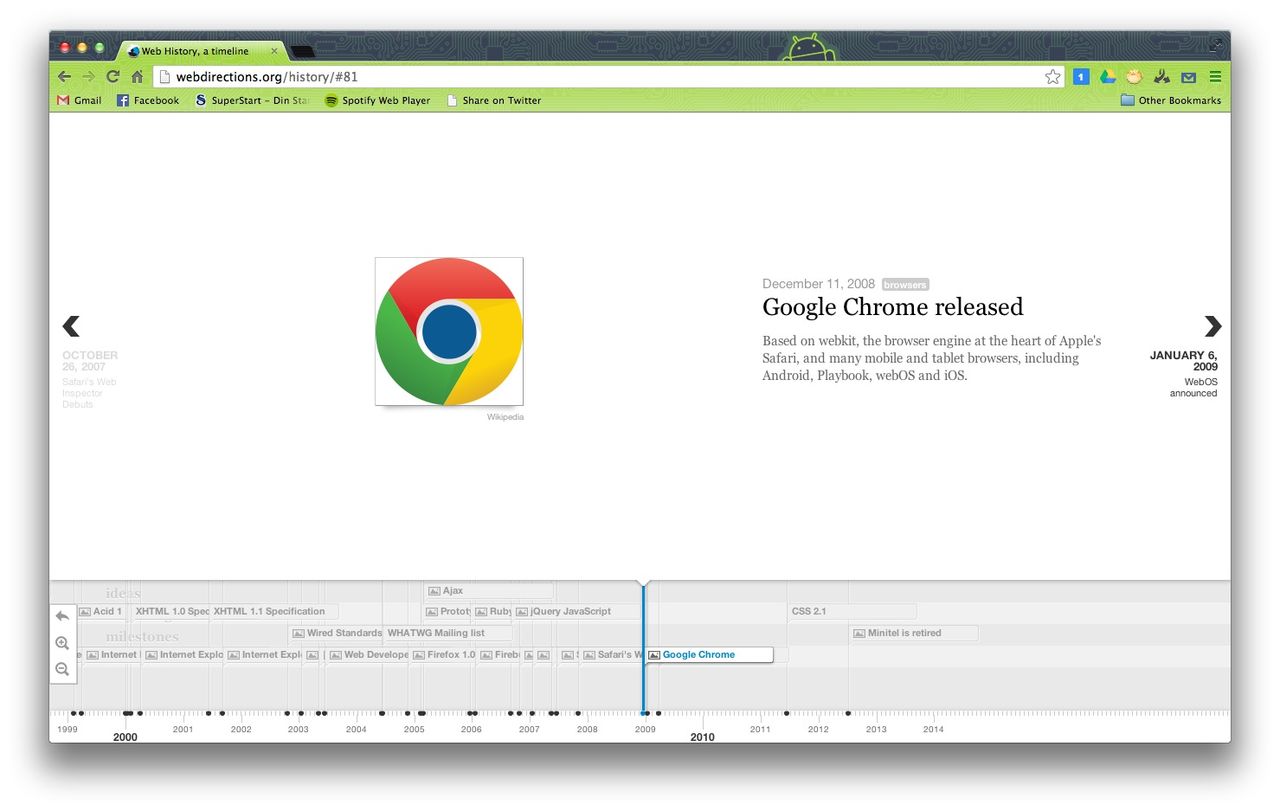Go to previous event Safari's Web Inspector

pyautogui.click(x=71, y=326)
